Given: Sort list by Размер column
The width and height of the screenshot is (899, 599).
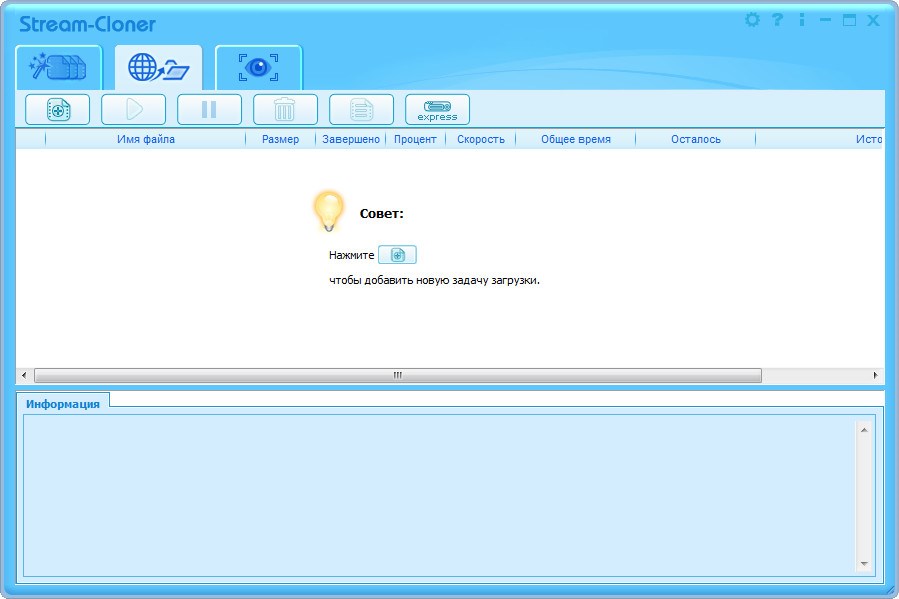Looking at the screenshot, I should 280,139.
